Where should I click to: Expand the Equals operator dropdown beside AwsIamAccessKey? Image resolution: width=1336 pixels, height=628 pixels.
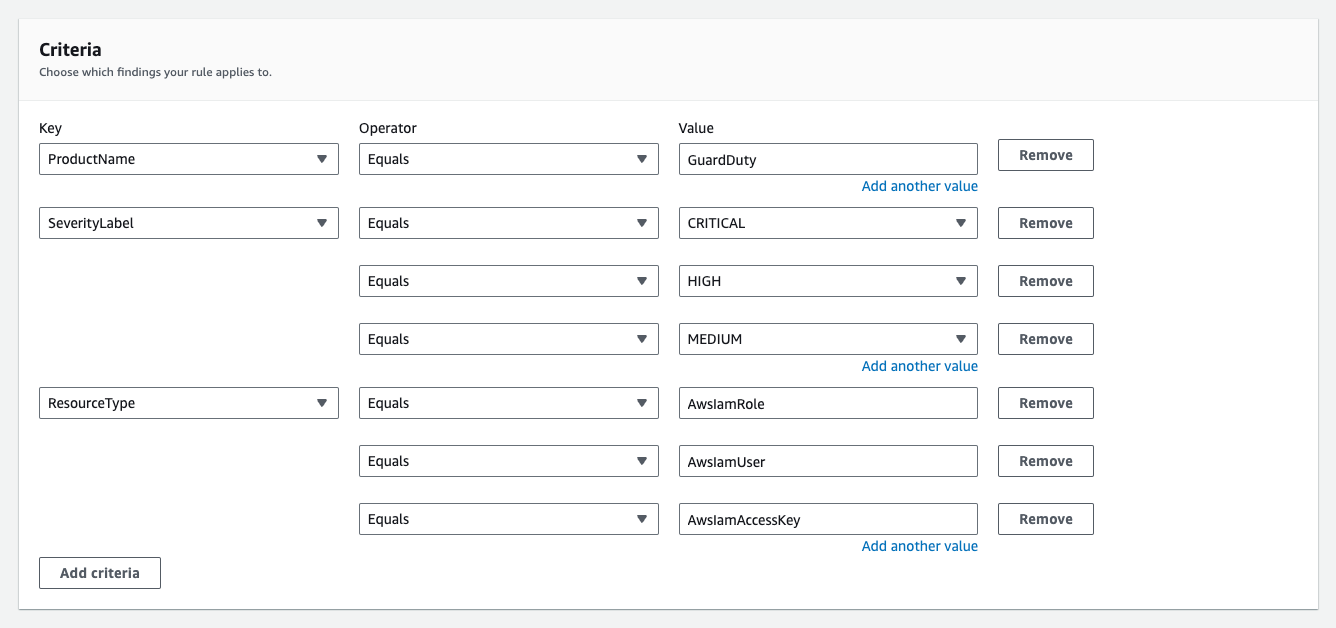(508, 518)
